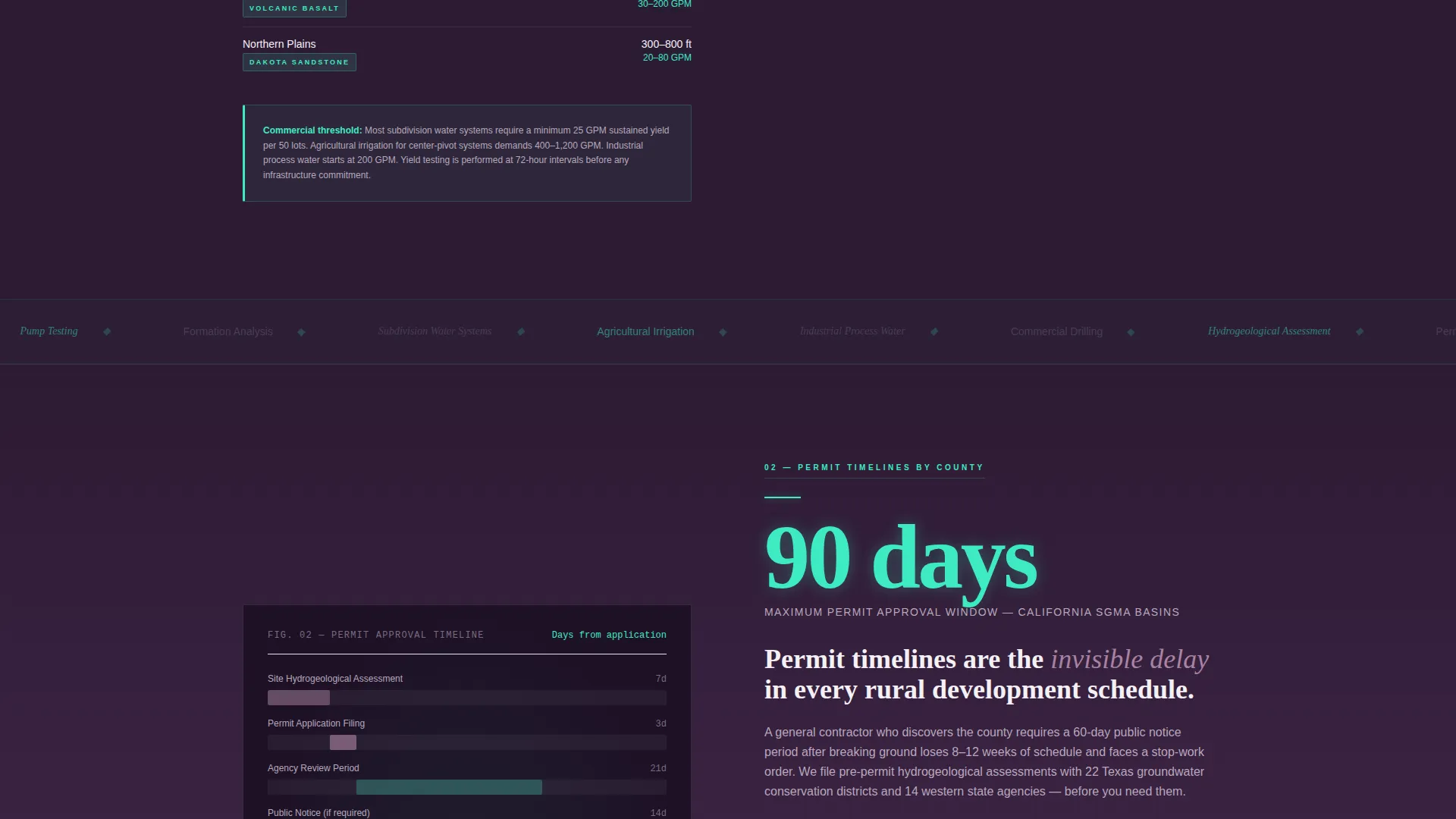Click the Permit Application Filing timeline bar

343,742
